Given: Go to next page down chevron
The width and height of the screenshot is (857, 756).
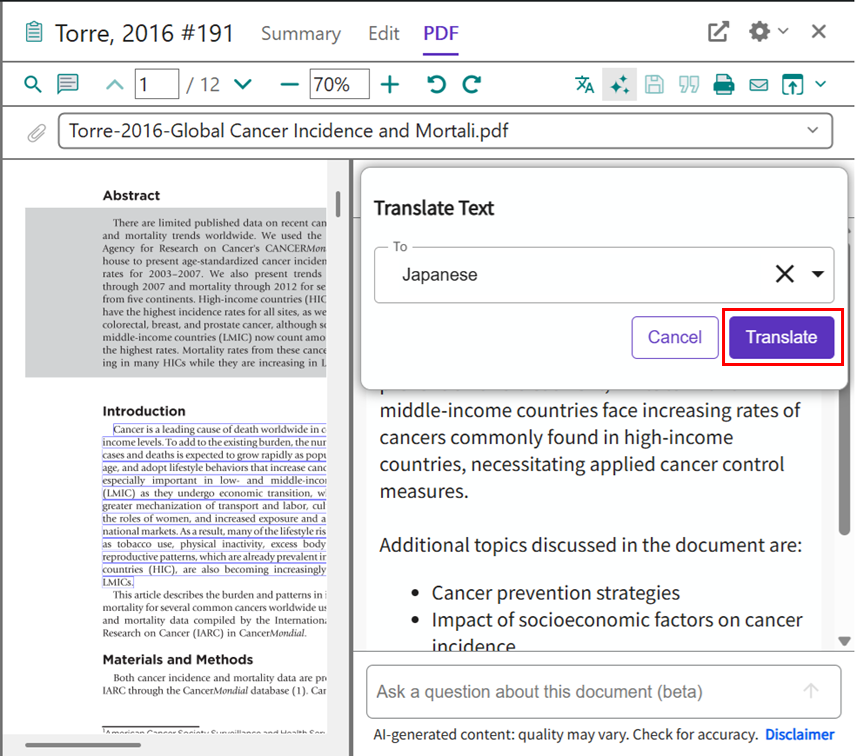Looking at the screenshot, I should pos(242,84).
